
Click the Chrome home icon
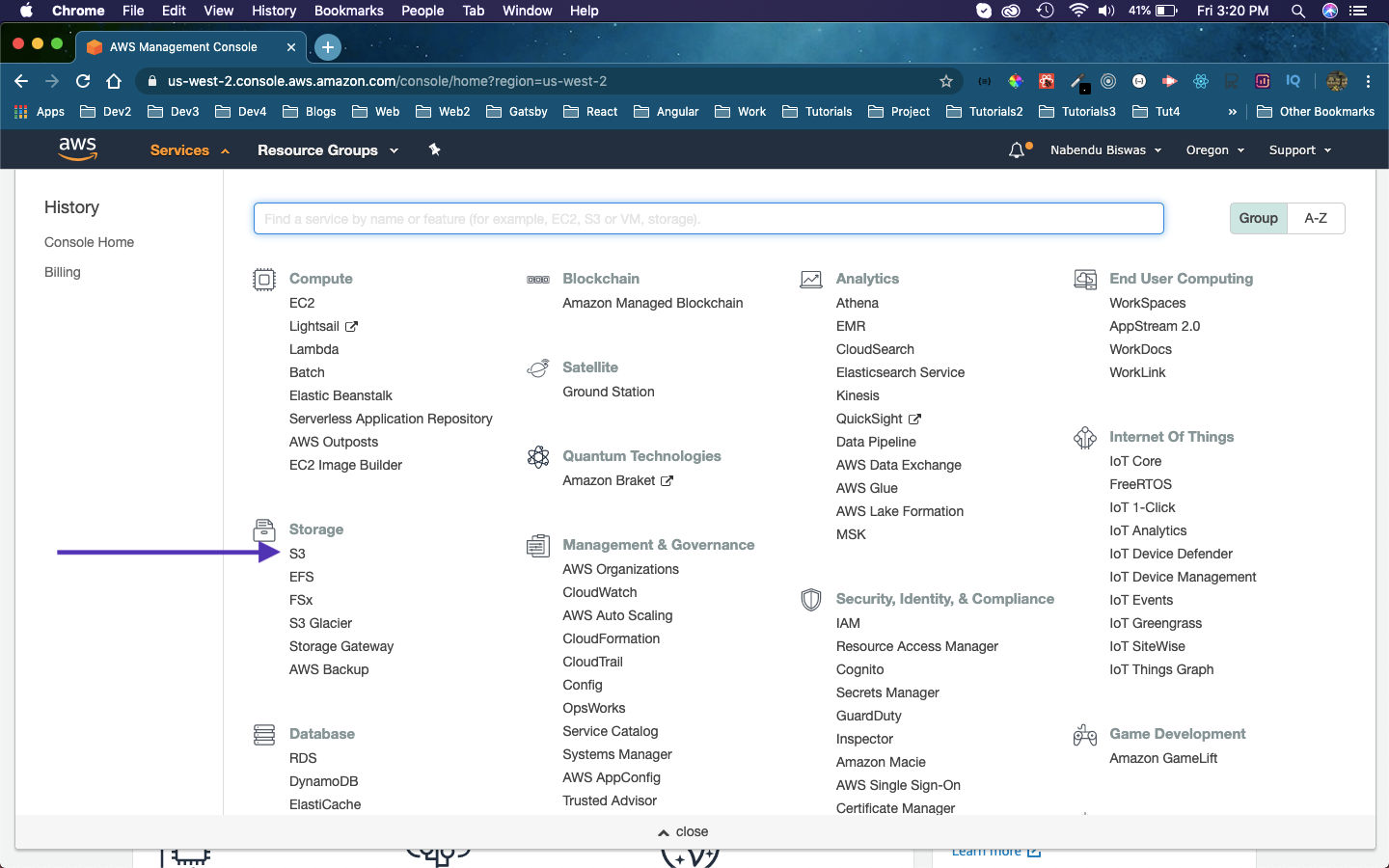click(114, 81)
